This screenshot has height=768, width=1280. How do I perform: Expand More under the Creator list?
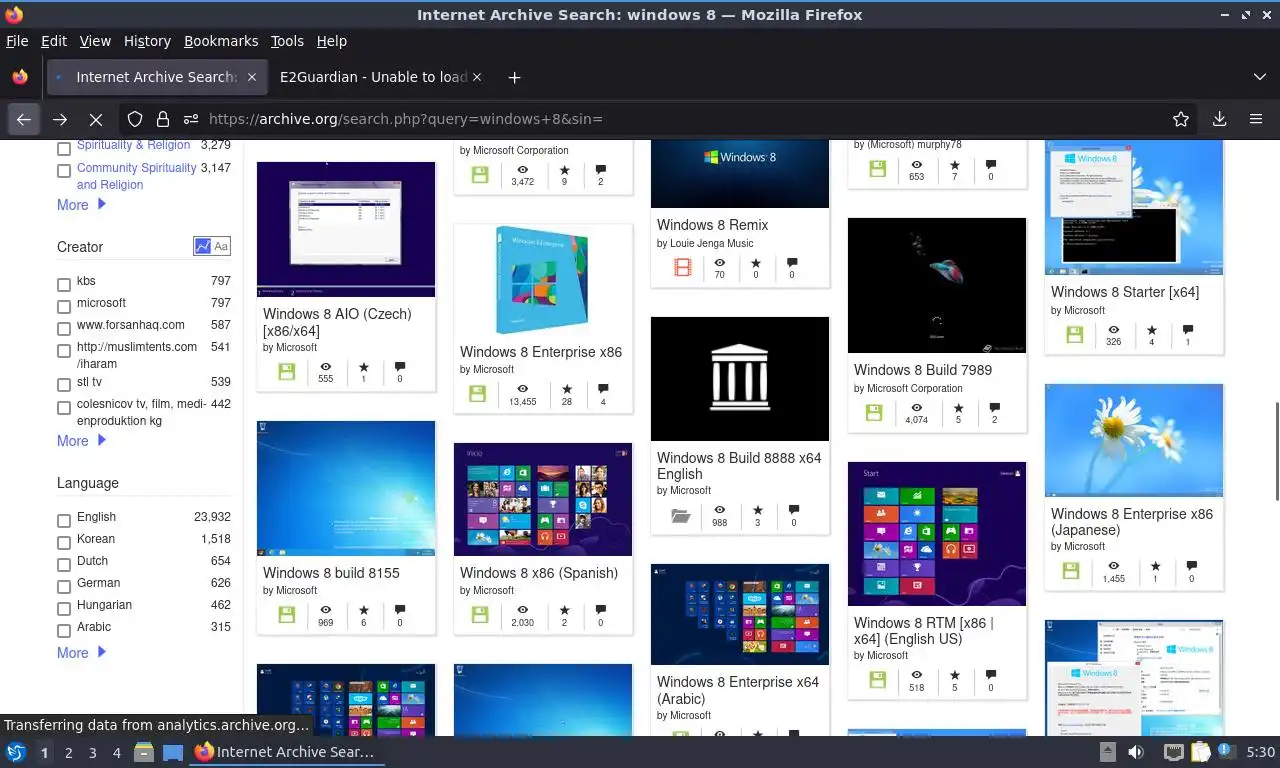81,441
